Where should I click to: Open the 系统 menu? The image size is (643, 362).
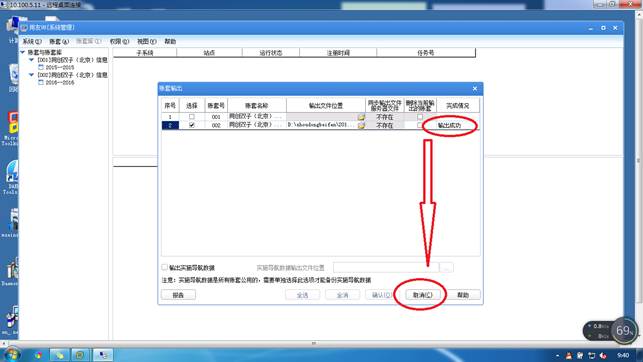32,41
